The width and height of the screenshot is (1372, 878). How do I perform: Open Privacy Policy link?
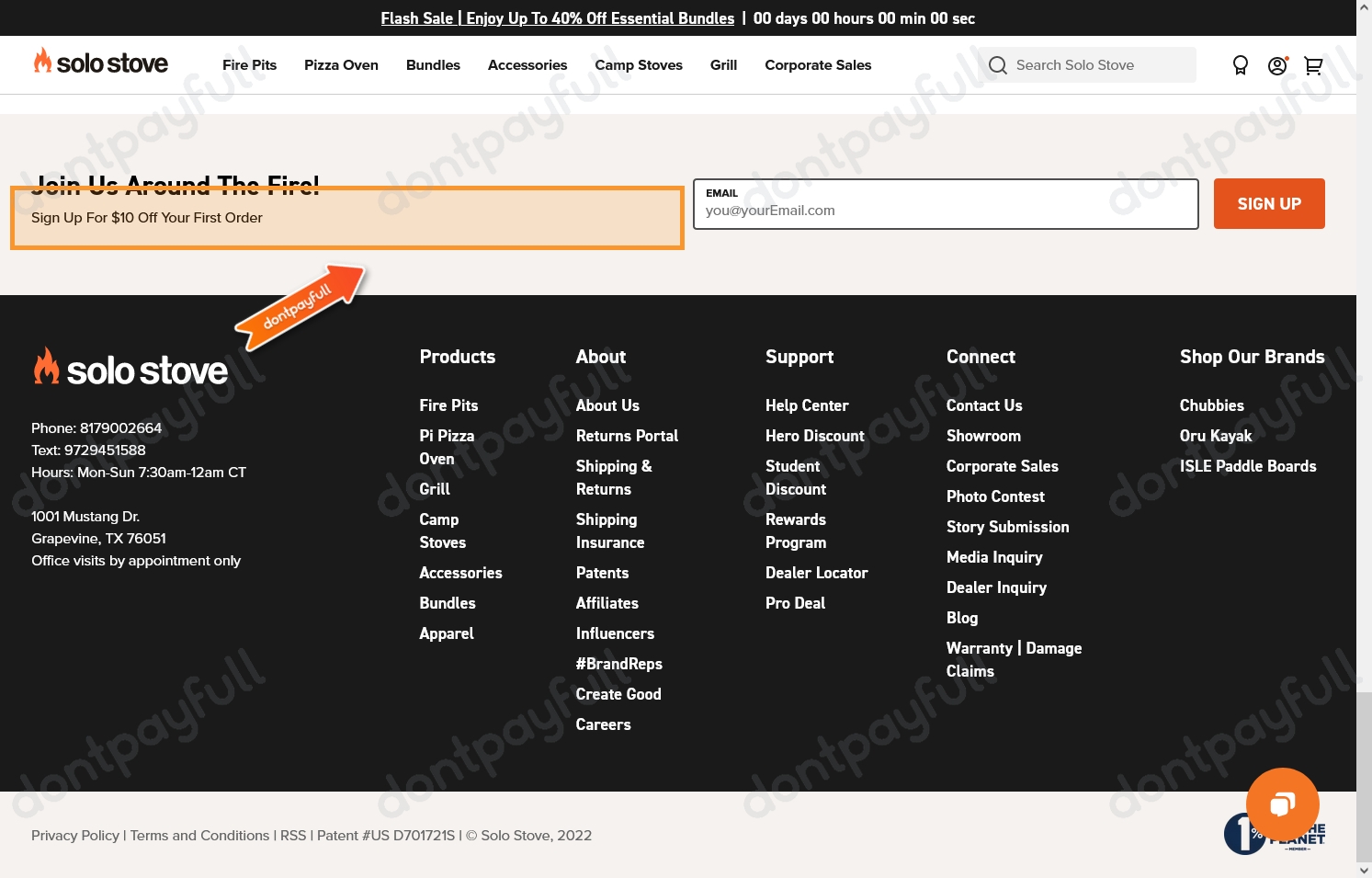[75, 836]
